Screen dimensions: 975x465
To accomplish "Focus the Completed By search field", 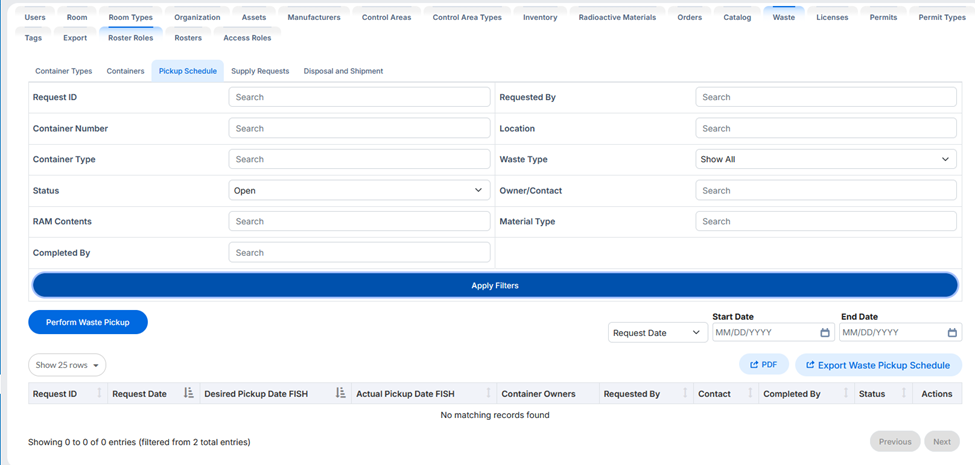I will pos(359,252).
